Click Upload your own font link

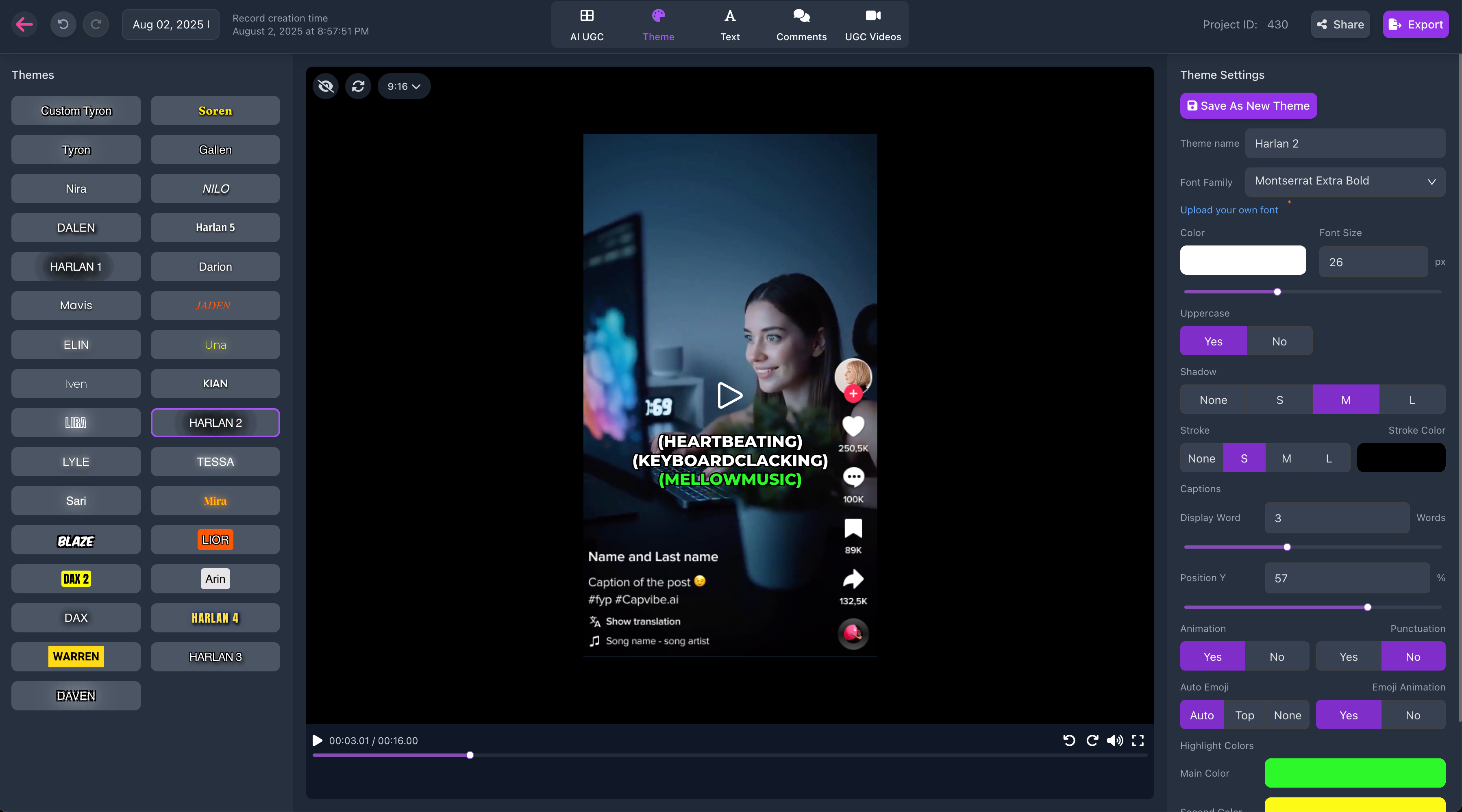click(x=1229, y=210)
